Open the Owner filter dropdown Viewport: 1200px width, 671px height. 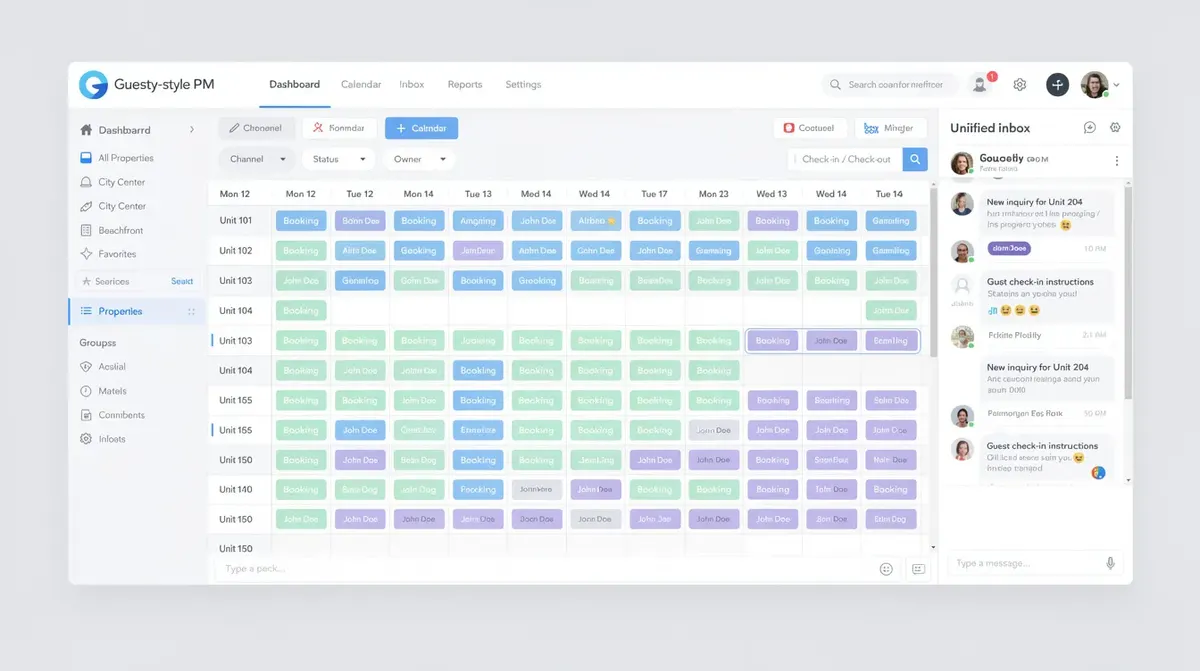[x=419, y=159]
